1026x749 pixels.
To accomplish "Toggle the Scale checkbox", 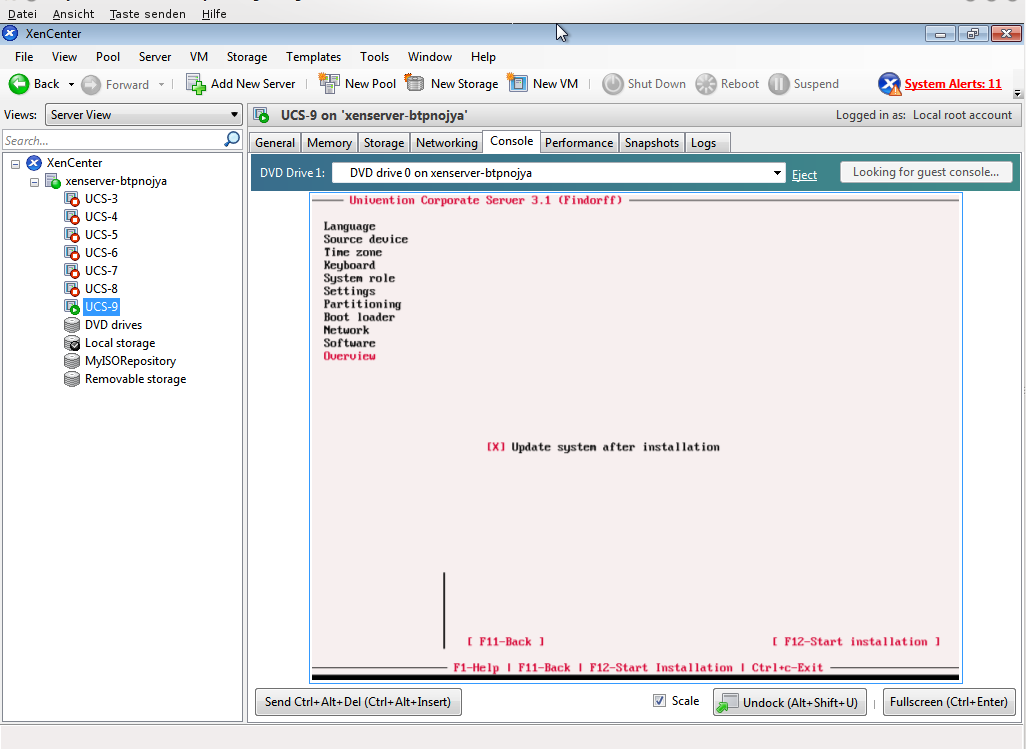I will pos(659,701).
